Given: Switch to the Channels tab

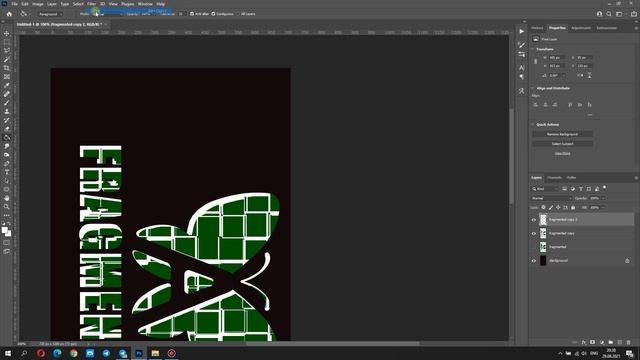Looking at the screenshot, I should pos(554,178).
